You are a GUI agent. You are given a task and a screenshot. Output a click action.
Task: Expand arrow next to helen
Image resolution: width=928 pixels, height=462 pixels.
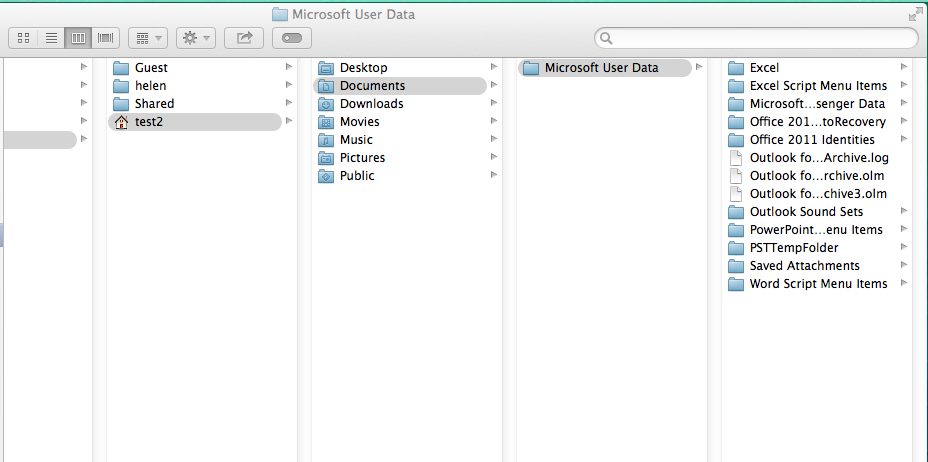point(289,85)
